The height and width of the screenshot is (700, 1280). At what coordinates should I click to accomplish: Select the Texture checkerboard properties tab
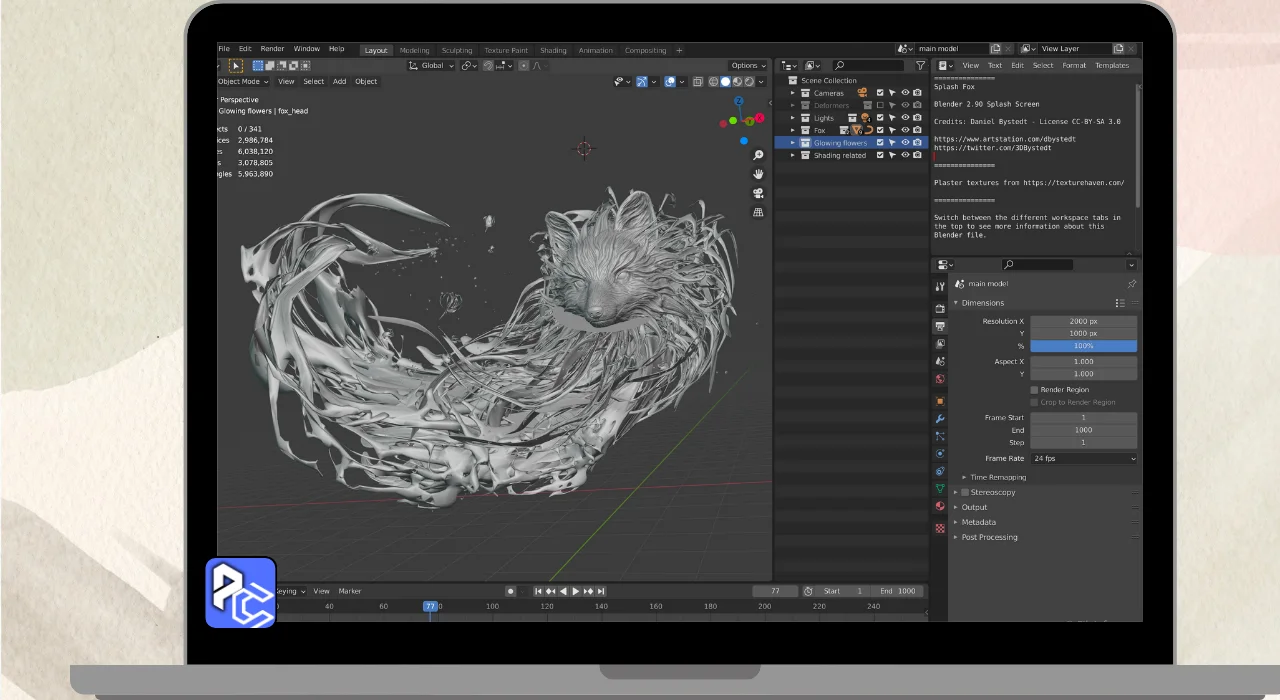[940, 528]
